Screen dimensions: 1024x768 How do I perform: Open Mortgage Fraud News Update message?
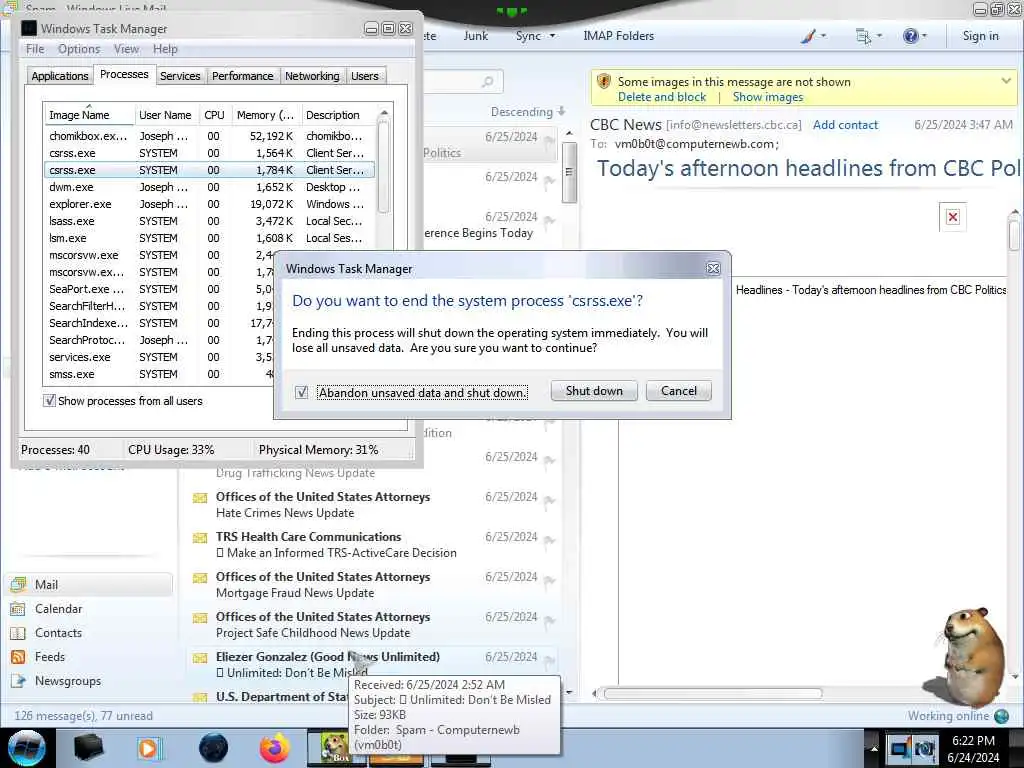point(372,584)
